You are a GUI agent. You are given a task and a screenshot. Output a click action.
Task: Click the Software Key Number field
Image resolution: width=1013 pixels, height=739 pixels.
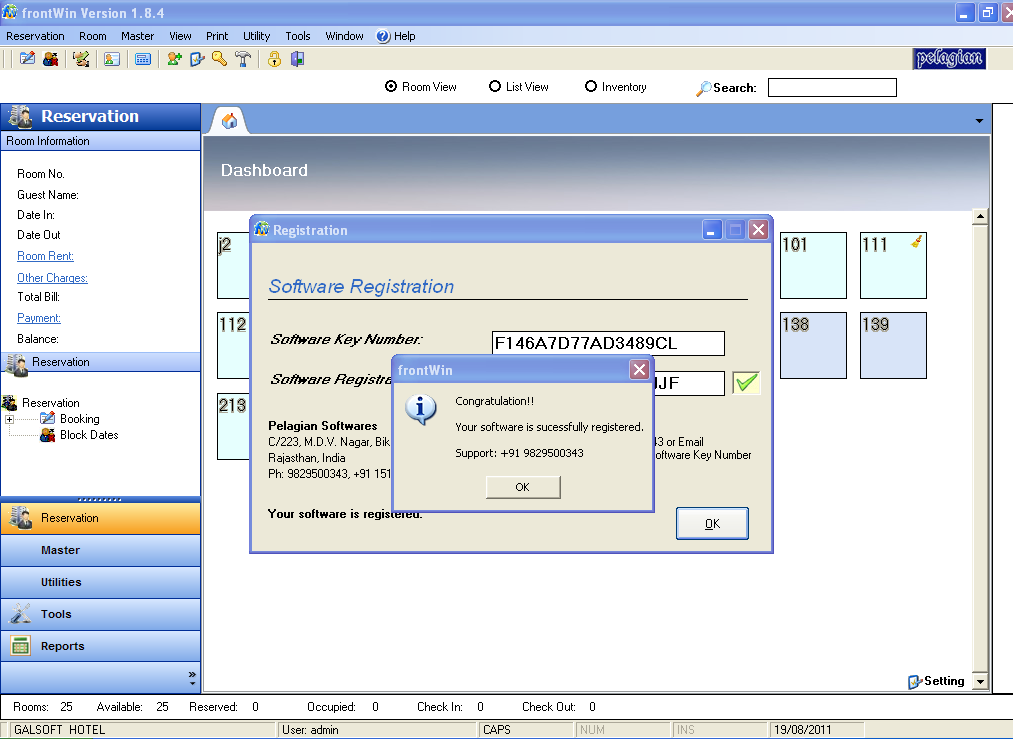[608, 343]
